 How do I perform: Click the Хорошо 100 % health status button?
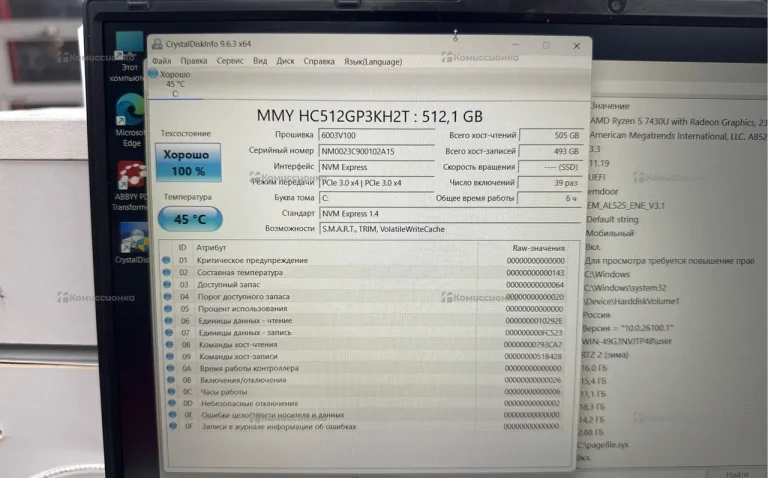(188, 163)
